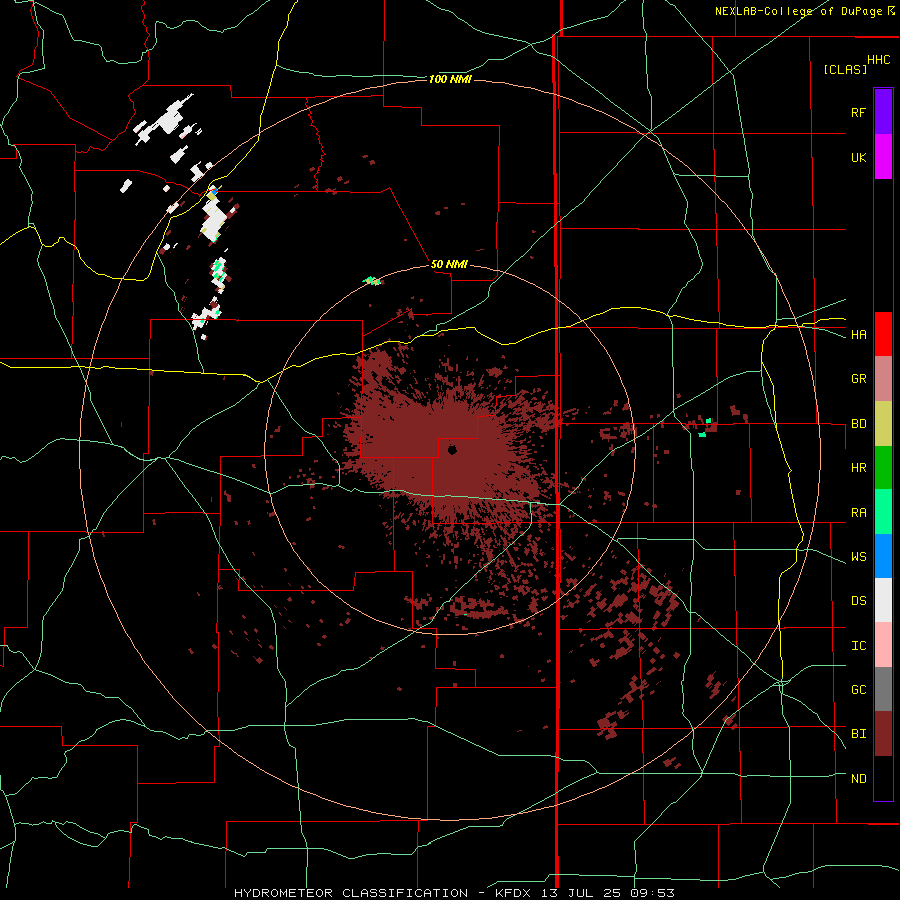Click the DS legend label

pyautogui.click(x=858, y=600)
